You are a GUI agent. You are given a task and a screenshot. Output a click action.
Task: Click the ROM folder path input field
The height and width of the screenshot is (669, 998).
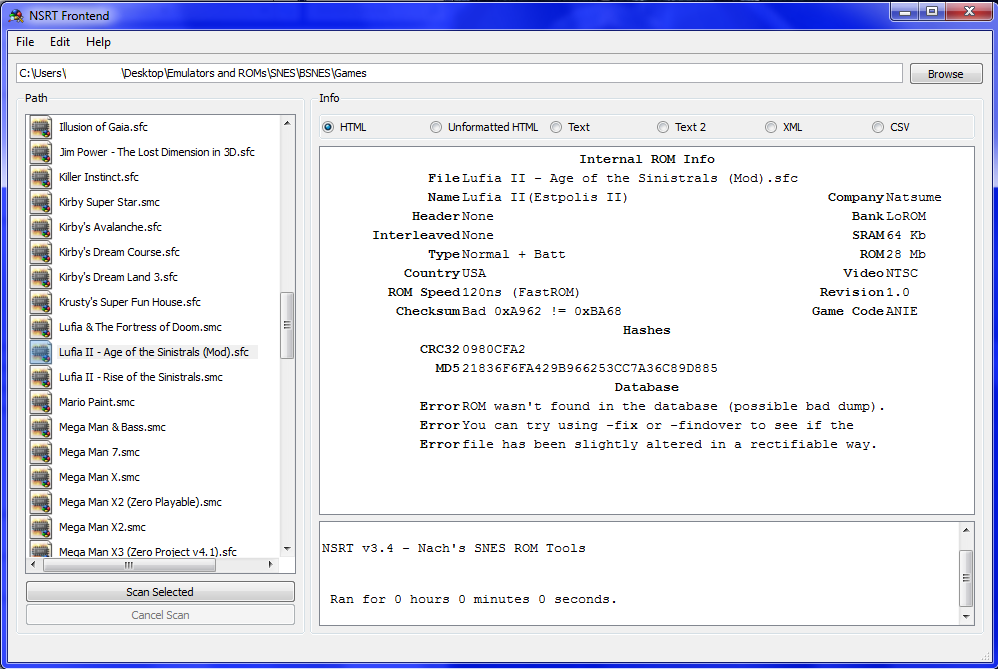point(459,73)
